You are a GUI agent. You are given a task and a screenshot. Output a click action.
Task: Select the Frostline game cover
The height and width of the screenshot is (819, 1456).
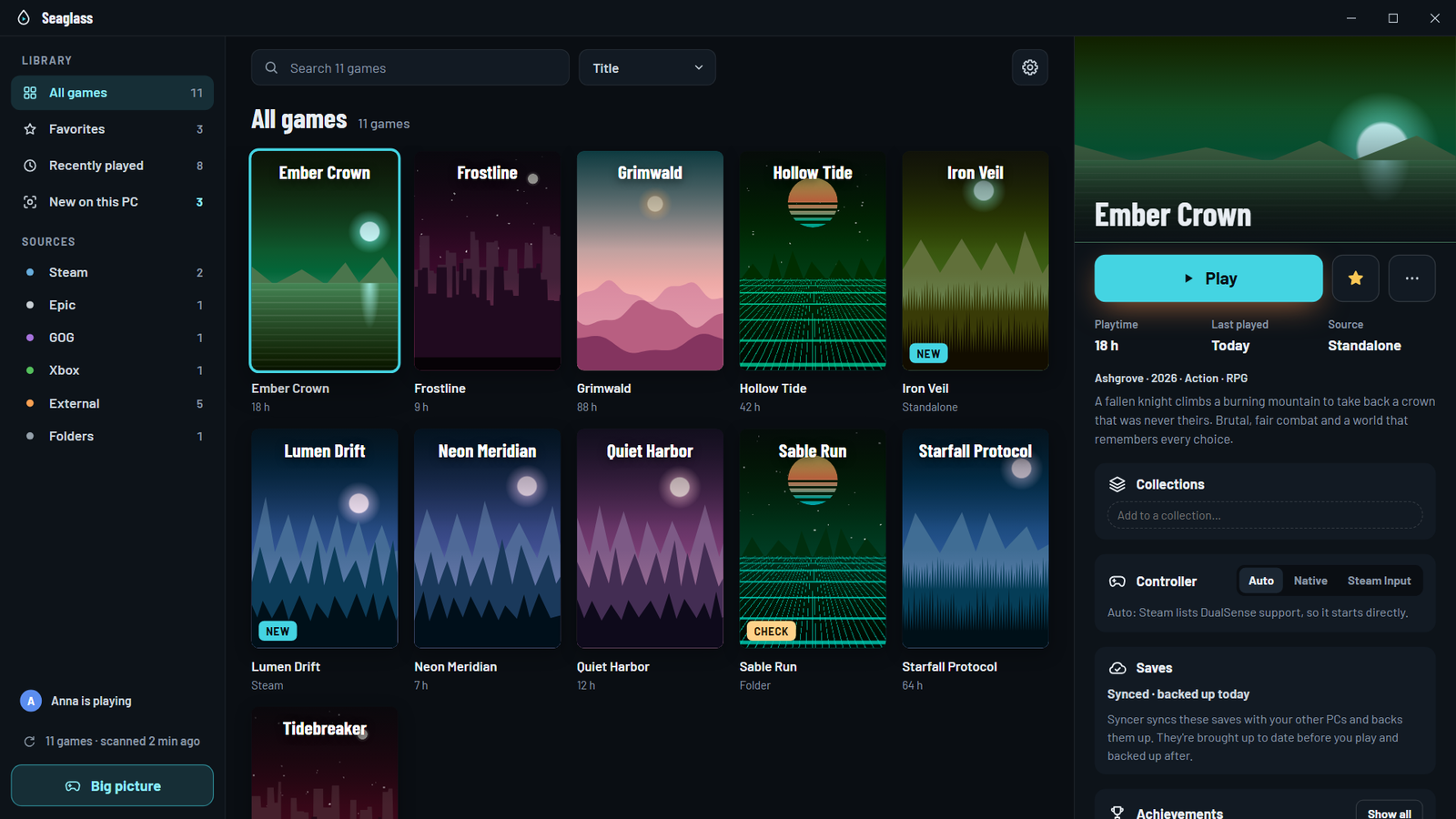(487, 260)
